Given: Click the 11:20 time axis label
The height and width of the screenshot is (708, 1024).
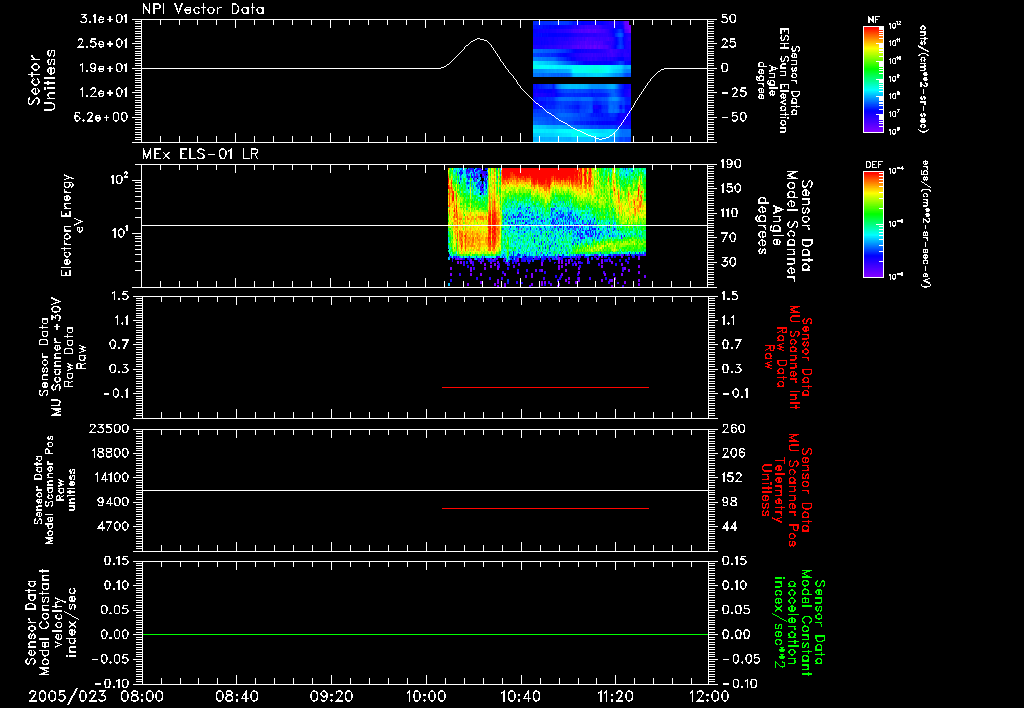Looking at the screenshot, I should pyautogui.click(x=615, y=696).
